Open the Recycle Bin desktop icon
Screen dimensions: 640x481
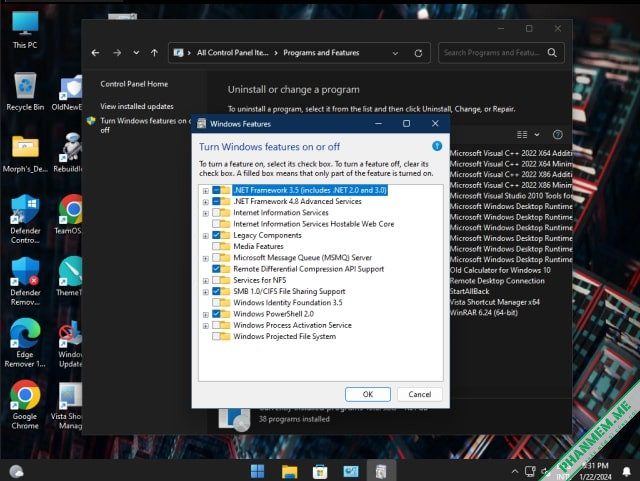tap(25, 91)
